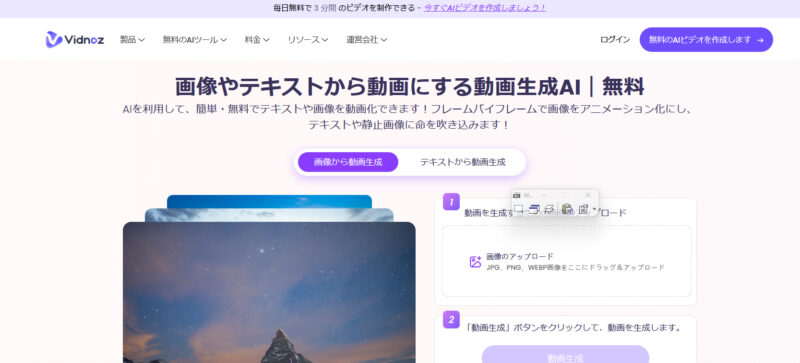Expand the 製品 menu
This screenshot has width=800, height=363.
click(133, 39)
